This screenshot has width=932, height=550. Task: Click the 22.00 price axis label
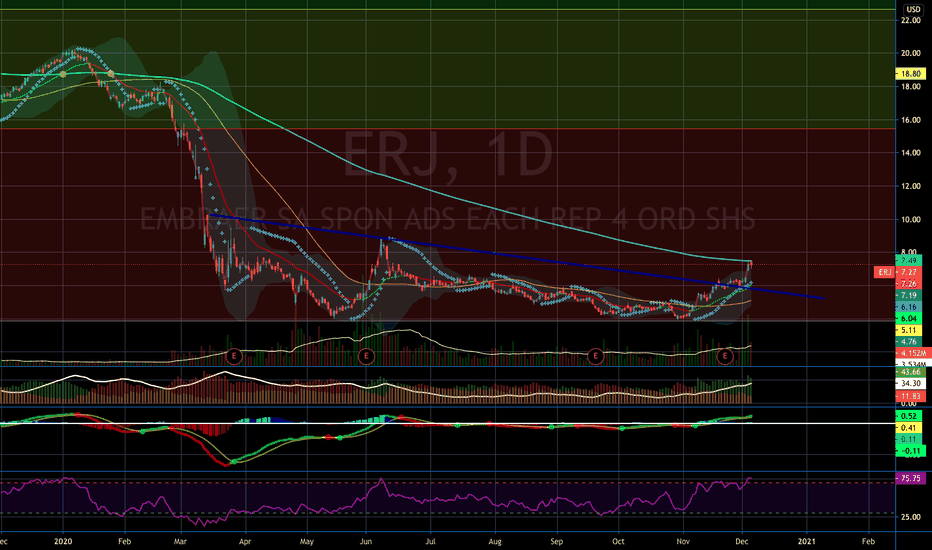coord(911,20)
